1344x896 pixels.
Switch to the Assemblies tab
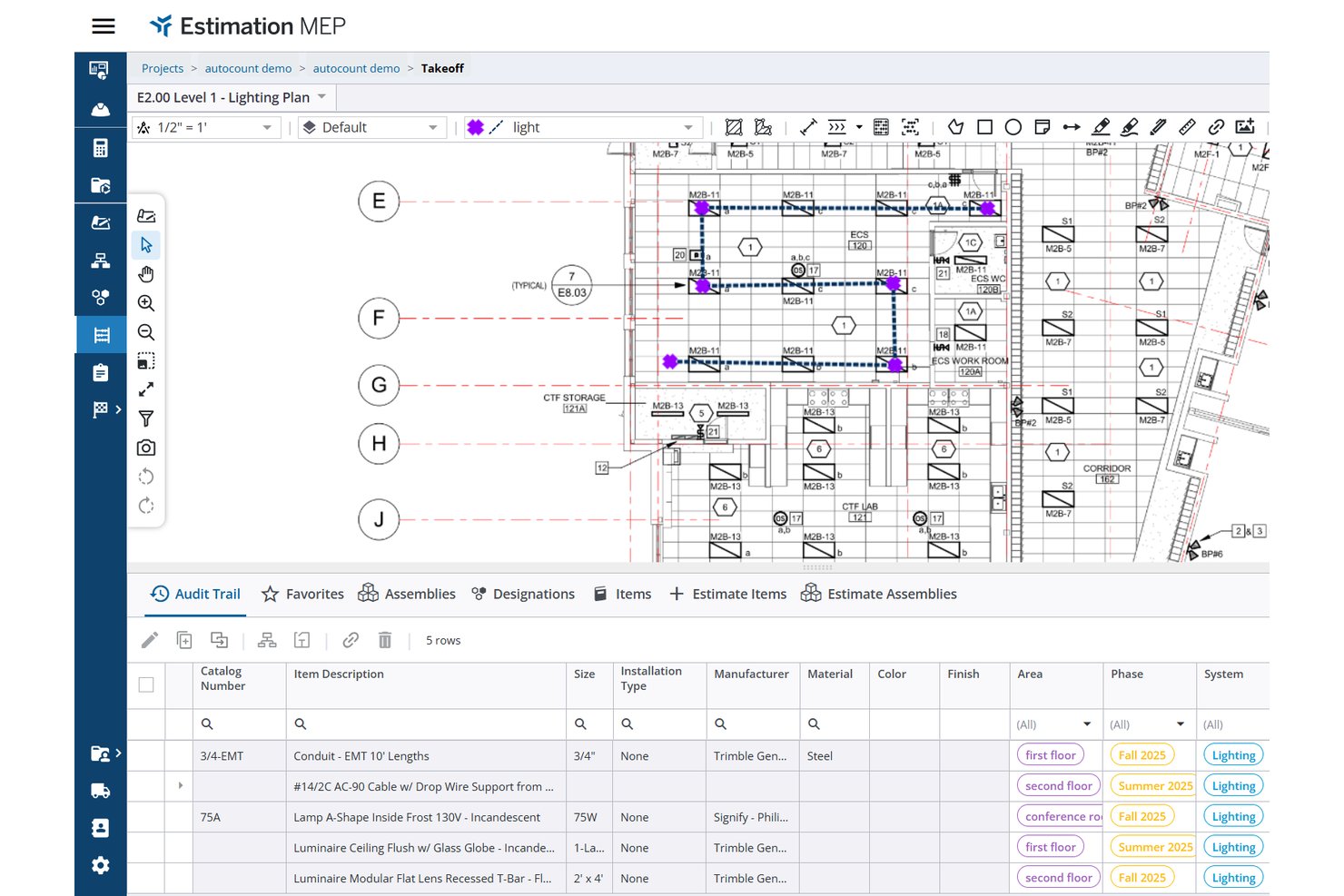coord(407,594)
